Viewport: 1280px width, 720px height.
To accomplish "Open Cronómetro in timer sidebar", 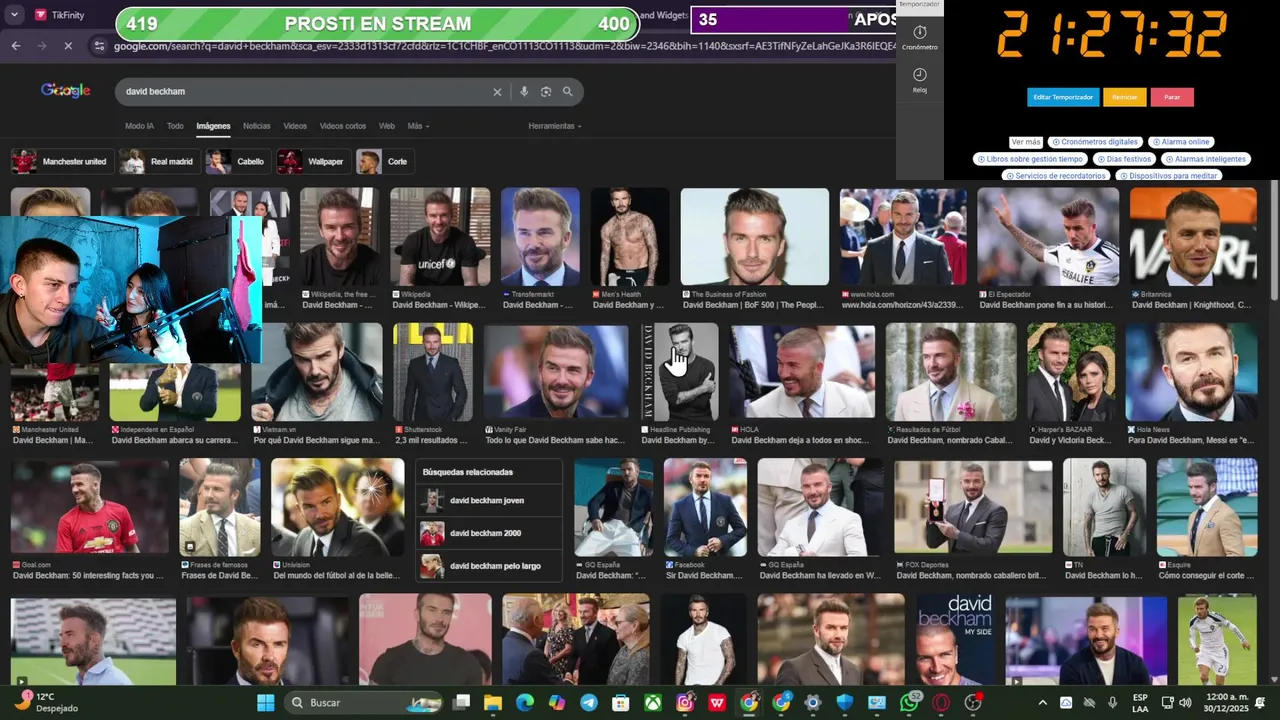I will [920, 38].
